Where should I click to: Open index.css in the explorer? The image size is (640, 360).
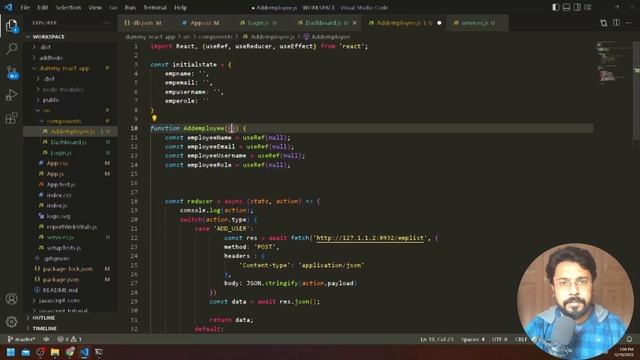pos(59,195)
